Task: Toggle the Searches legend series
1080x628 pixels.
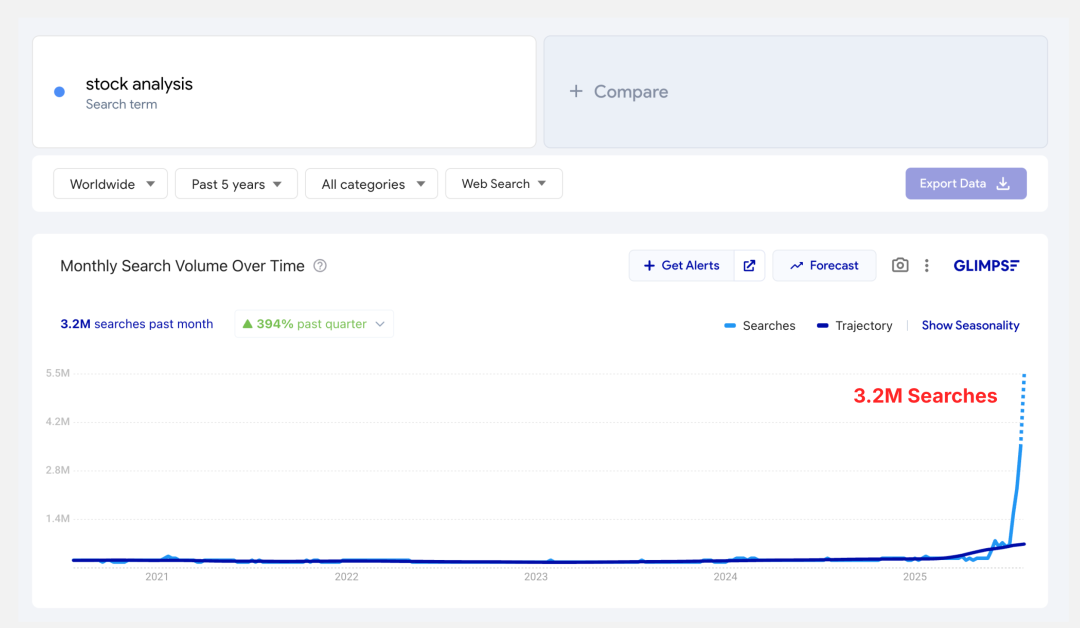Action: pyautogui.click(x=759, y=326)
